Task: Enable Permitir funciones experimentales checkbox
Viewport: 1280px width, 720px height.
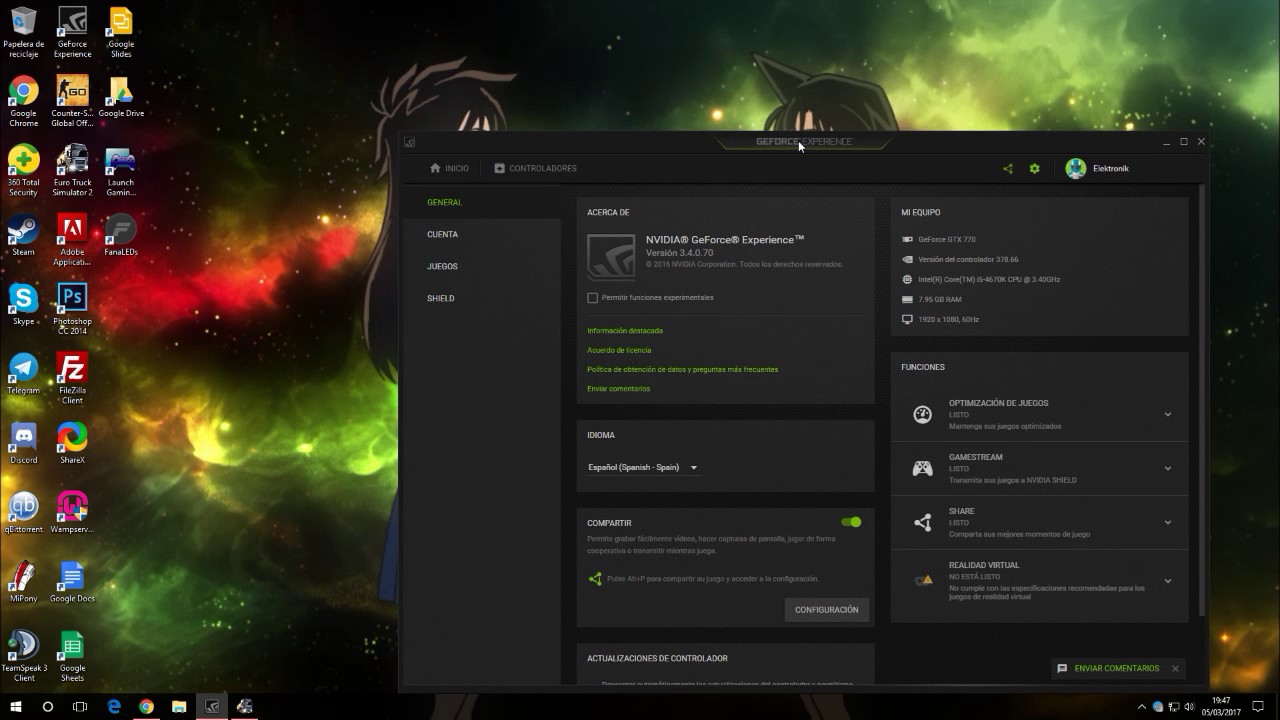Action: pos(592,298)
